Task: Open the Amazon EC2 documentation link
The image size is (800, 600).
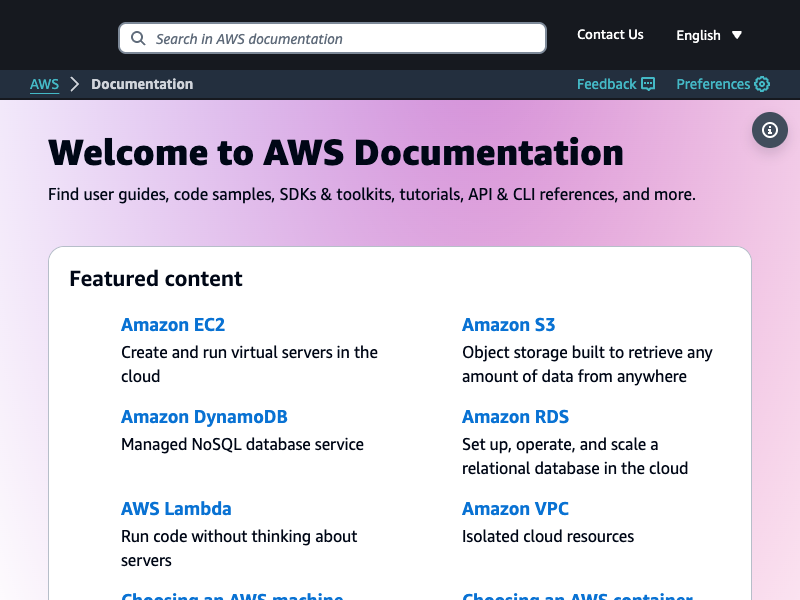Action: coord(173,325)
